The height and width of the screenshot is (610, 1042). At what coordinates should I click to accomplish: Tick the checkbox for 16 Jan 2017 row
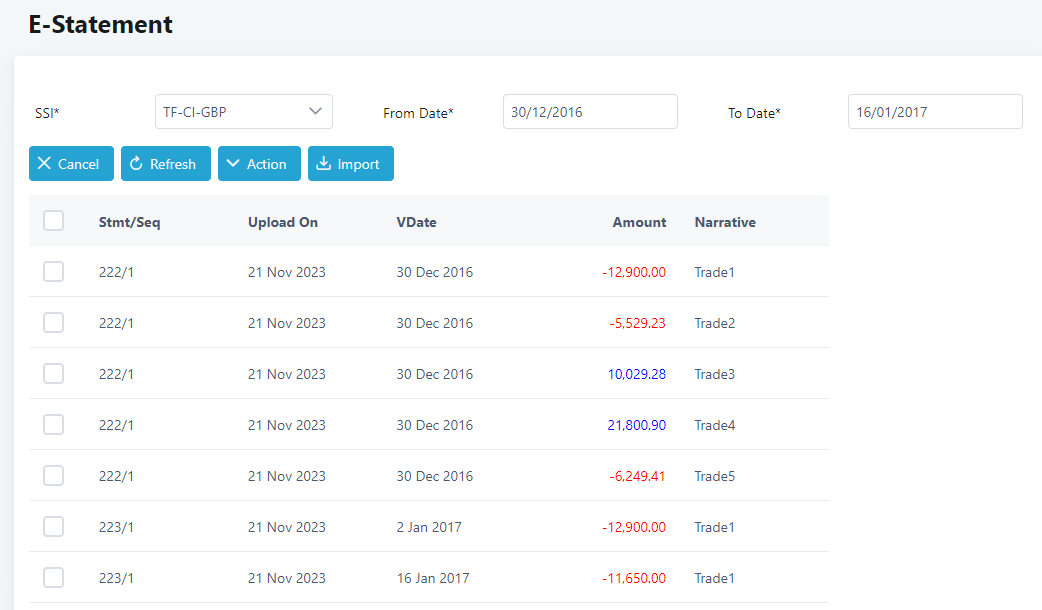click(x=54, y=578)
